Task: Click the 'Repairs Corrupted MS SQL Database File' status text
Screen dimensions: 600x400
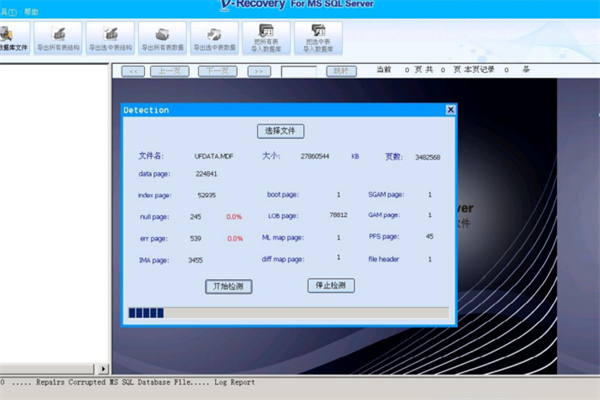Action: click(113, 382)
